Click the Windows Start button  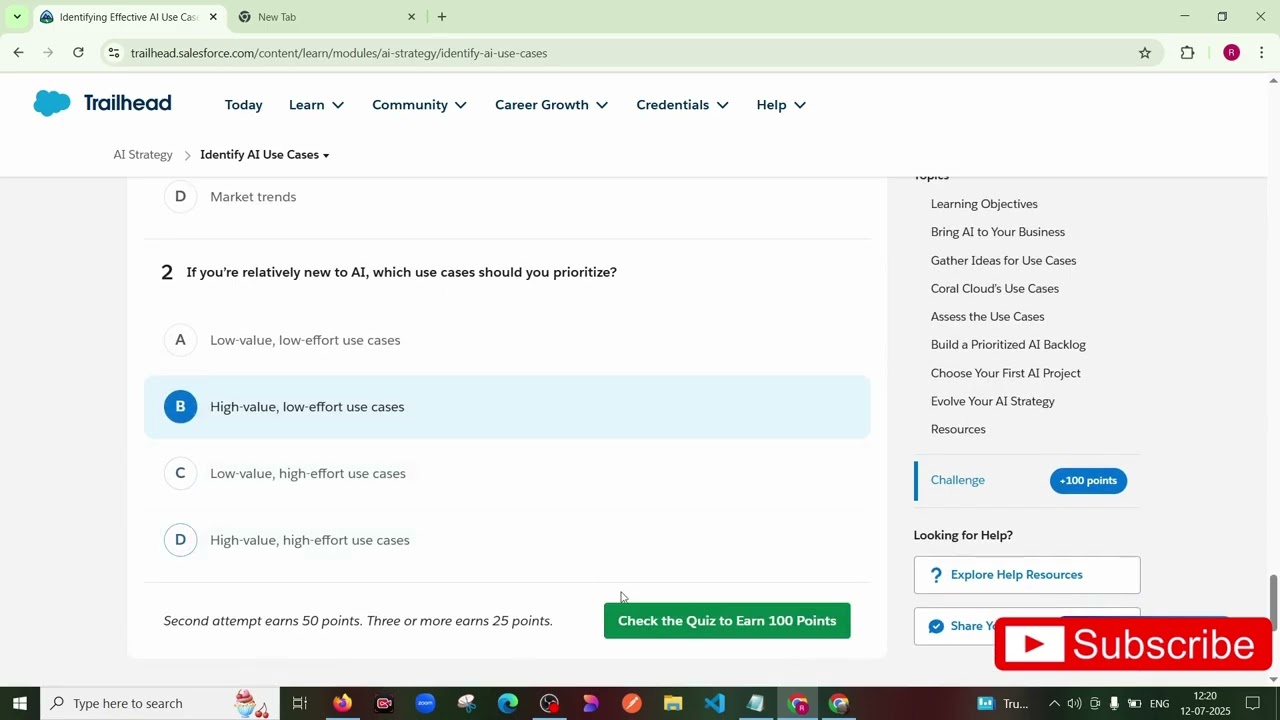(19, 704)
